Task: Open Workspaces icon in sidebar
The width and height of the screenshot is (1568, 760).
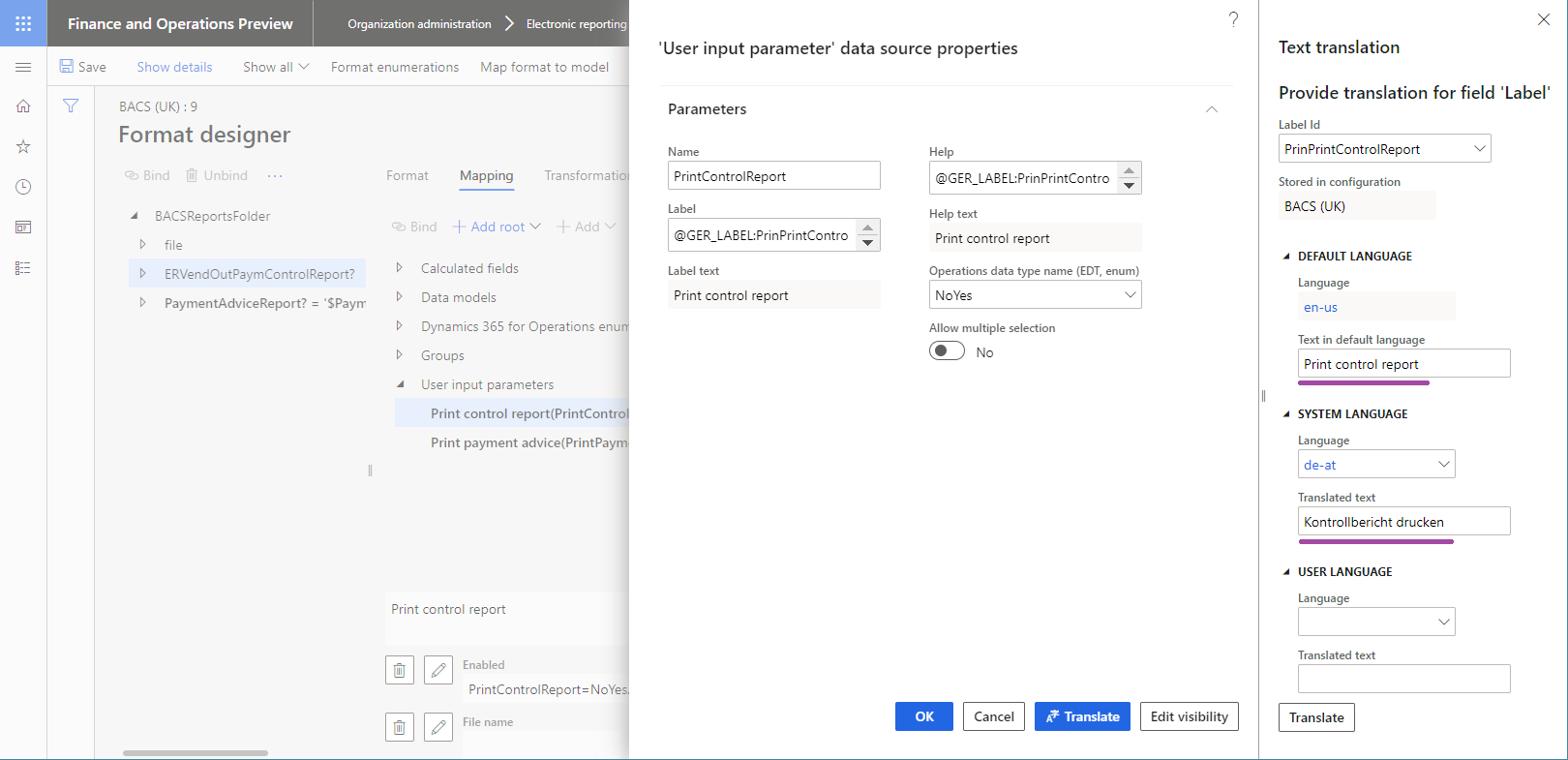Action: 23,228
